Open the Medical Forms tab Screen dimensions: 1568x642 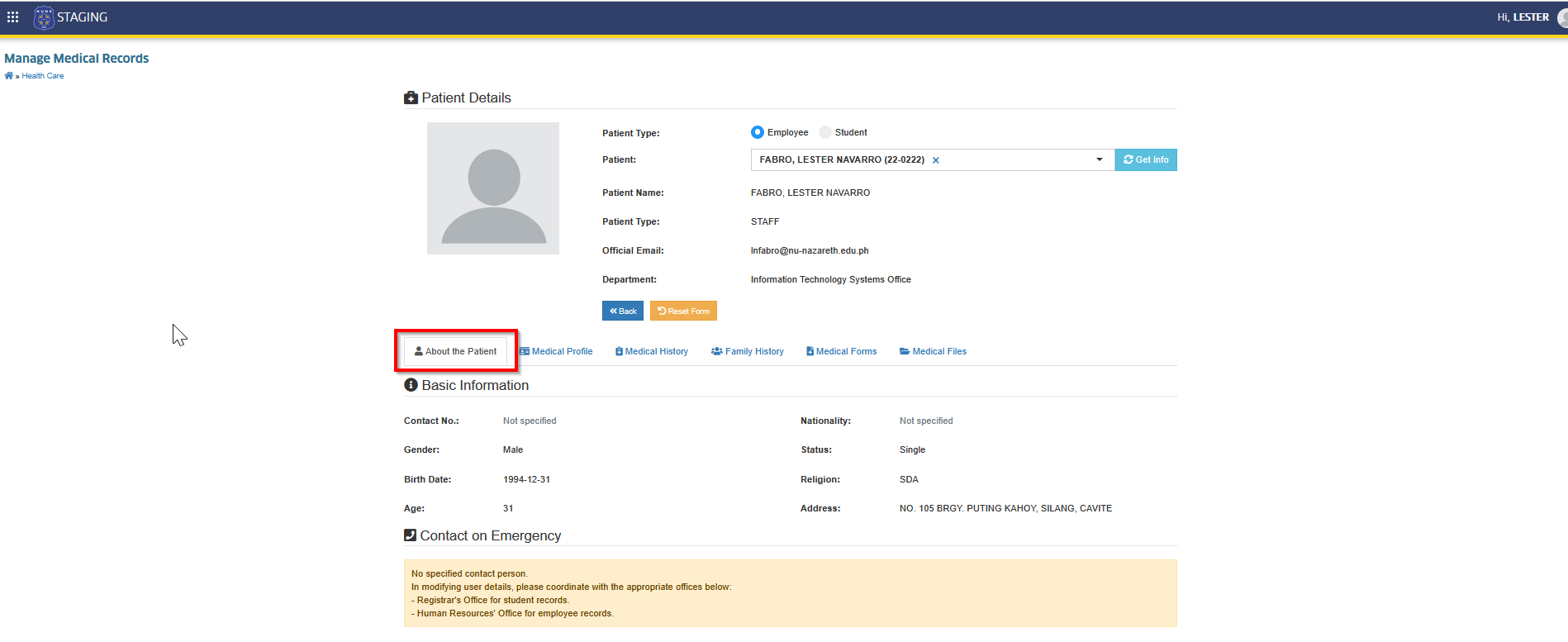pos(842,351)
